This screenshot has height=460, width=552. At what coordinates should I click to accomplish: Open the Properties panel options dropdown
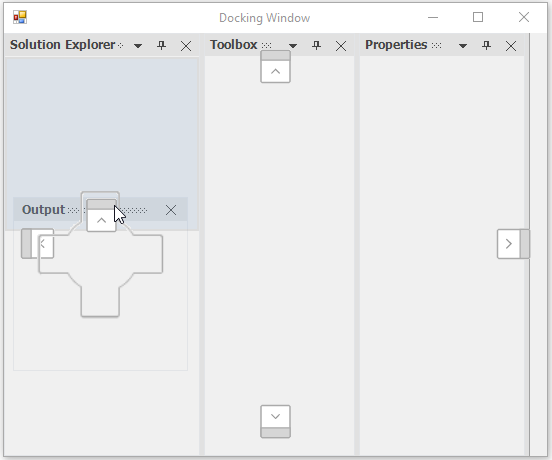point(463,46)
